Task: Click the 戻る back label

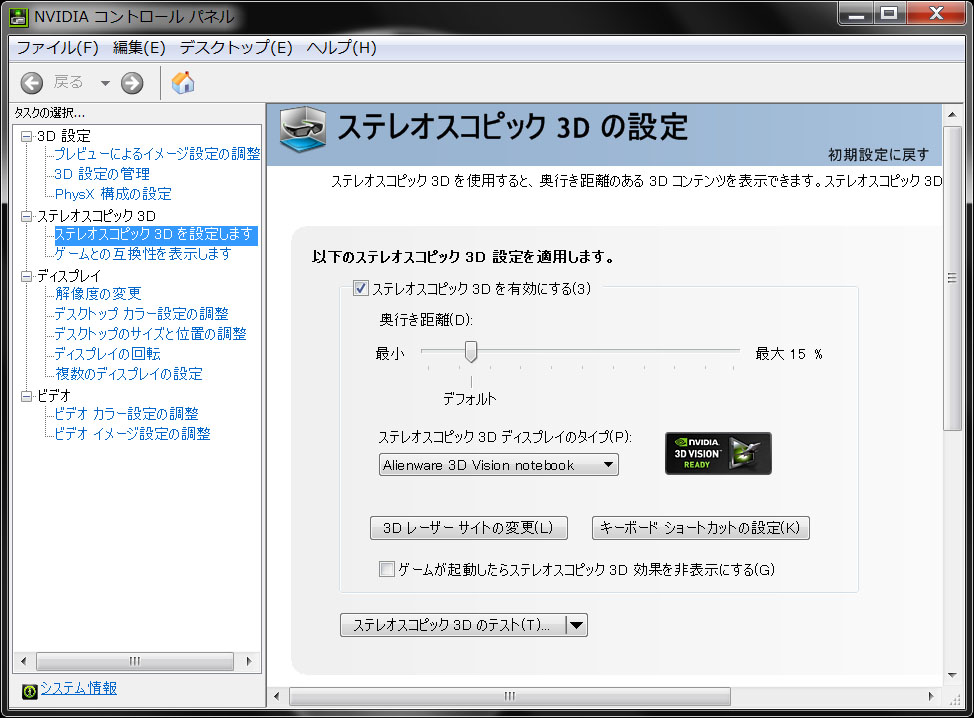Action: [x=68, y=82]
